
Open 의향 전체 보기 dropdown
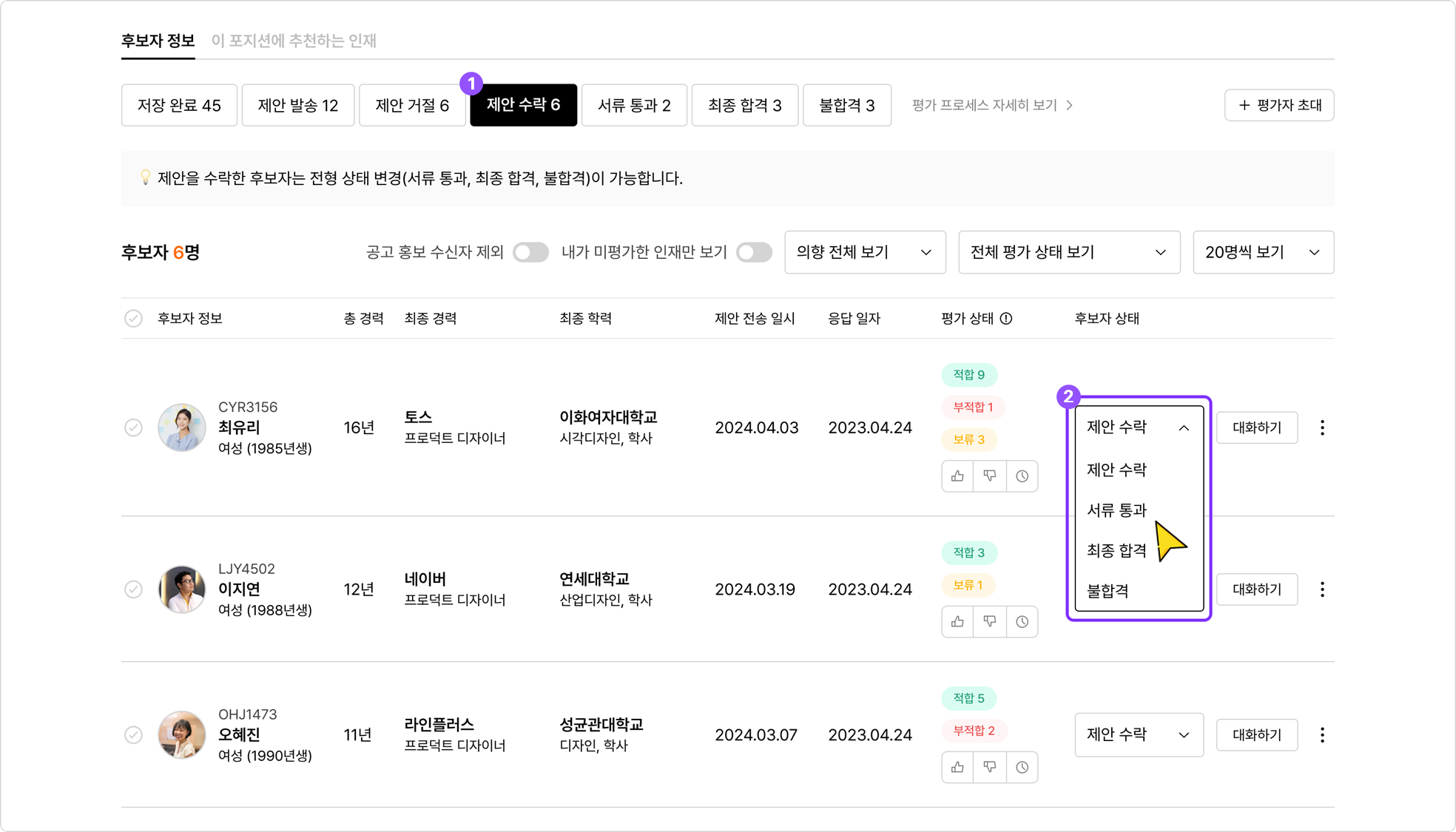[865, 252]
